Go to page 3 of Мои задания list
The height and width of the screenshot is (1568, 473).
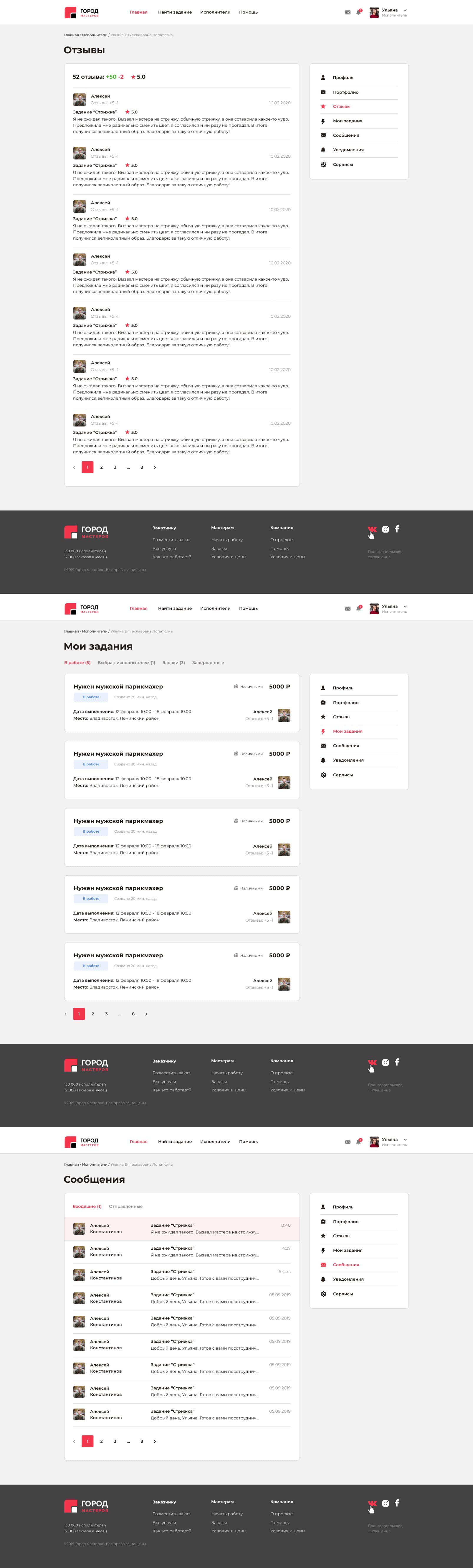[x=106, y=1014]
